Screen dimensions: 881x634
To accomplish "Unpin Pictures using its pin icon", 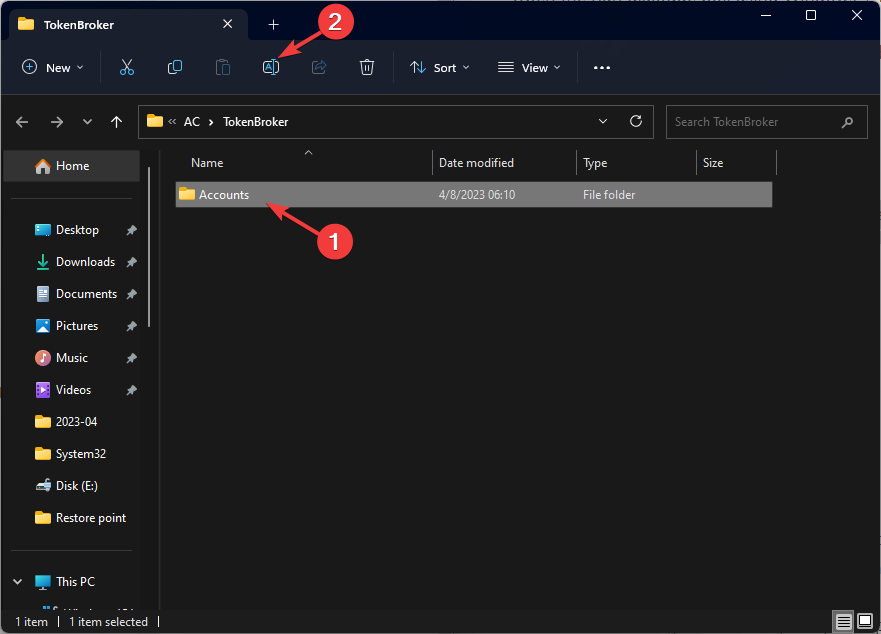I will [x=131, y=326].
